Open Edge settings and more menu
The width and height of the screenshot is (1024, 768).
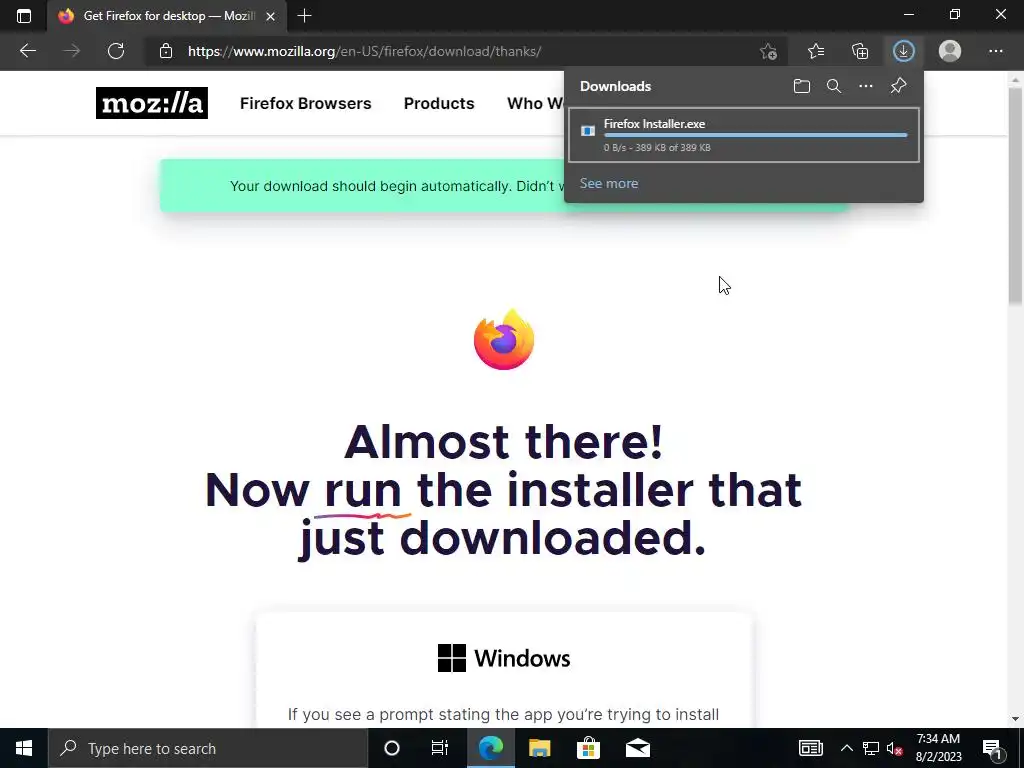tap(995, 51)
